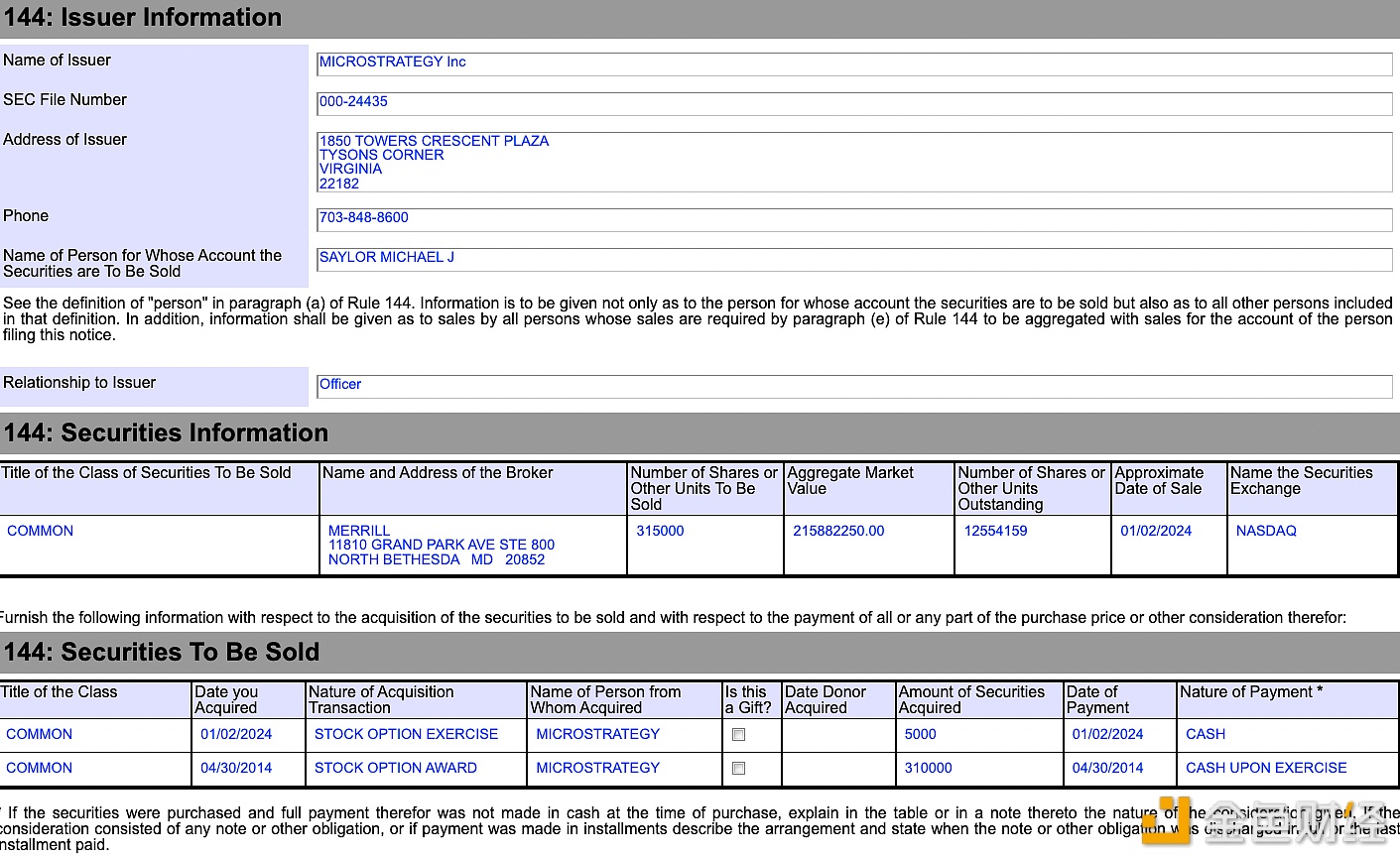Select the 144: Securities Information heading
Image resolution: width=1400 pixels, height=858 pixels.
pos(166,433)
